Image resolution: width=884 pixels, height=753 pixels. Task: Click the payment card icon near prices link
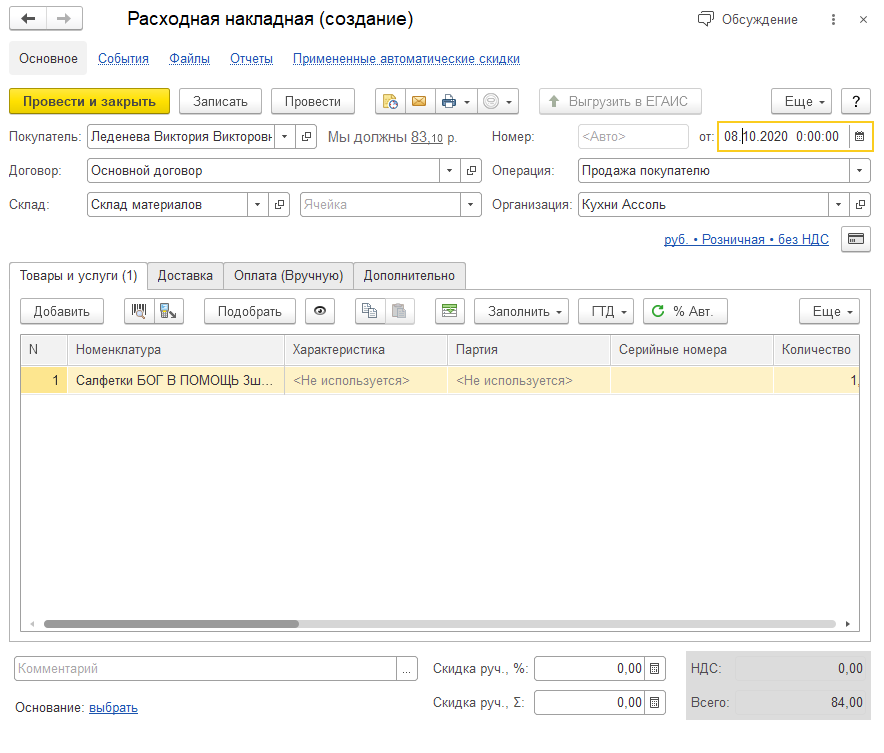(856, 239)
